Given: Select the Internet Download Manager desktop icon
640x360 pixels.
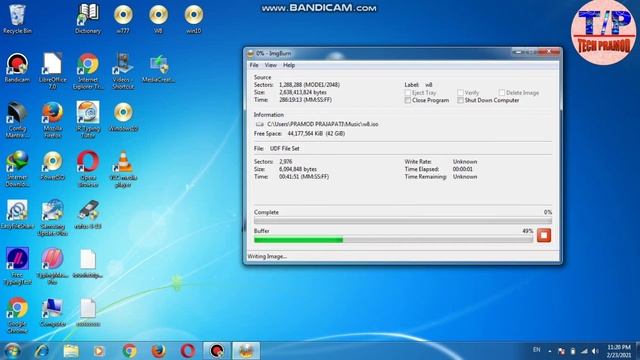Looking at the screenshot, I should pos(17,169).
